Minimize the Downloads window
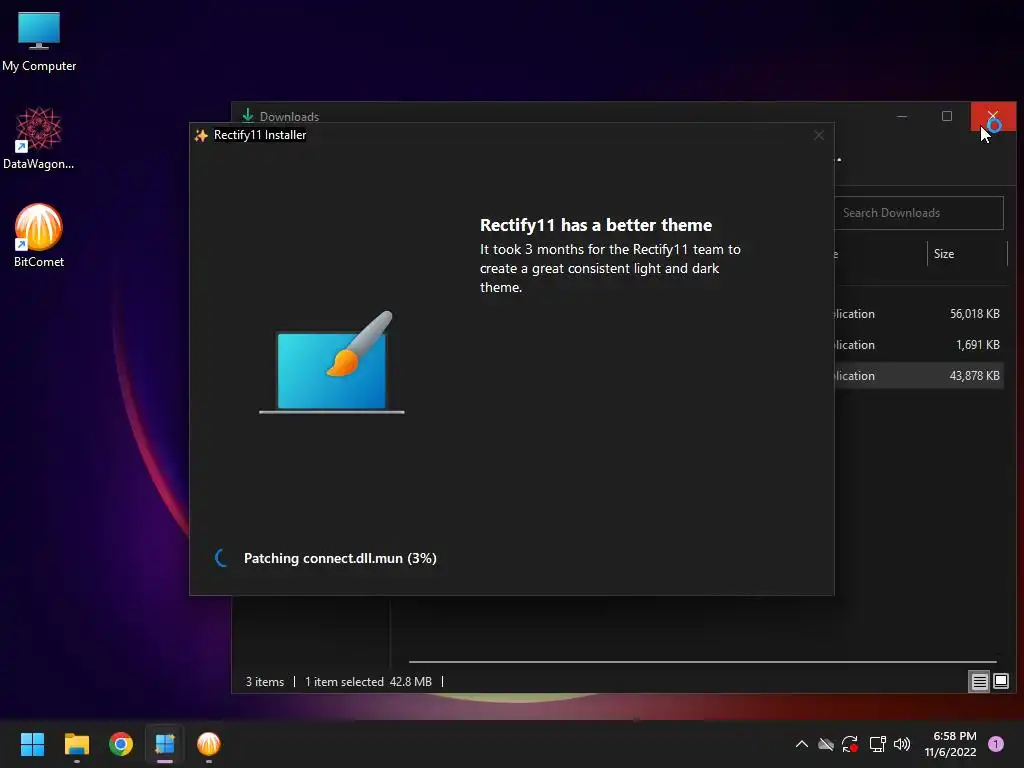 coord(902,116)
